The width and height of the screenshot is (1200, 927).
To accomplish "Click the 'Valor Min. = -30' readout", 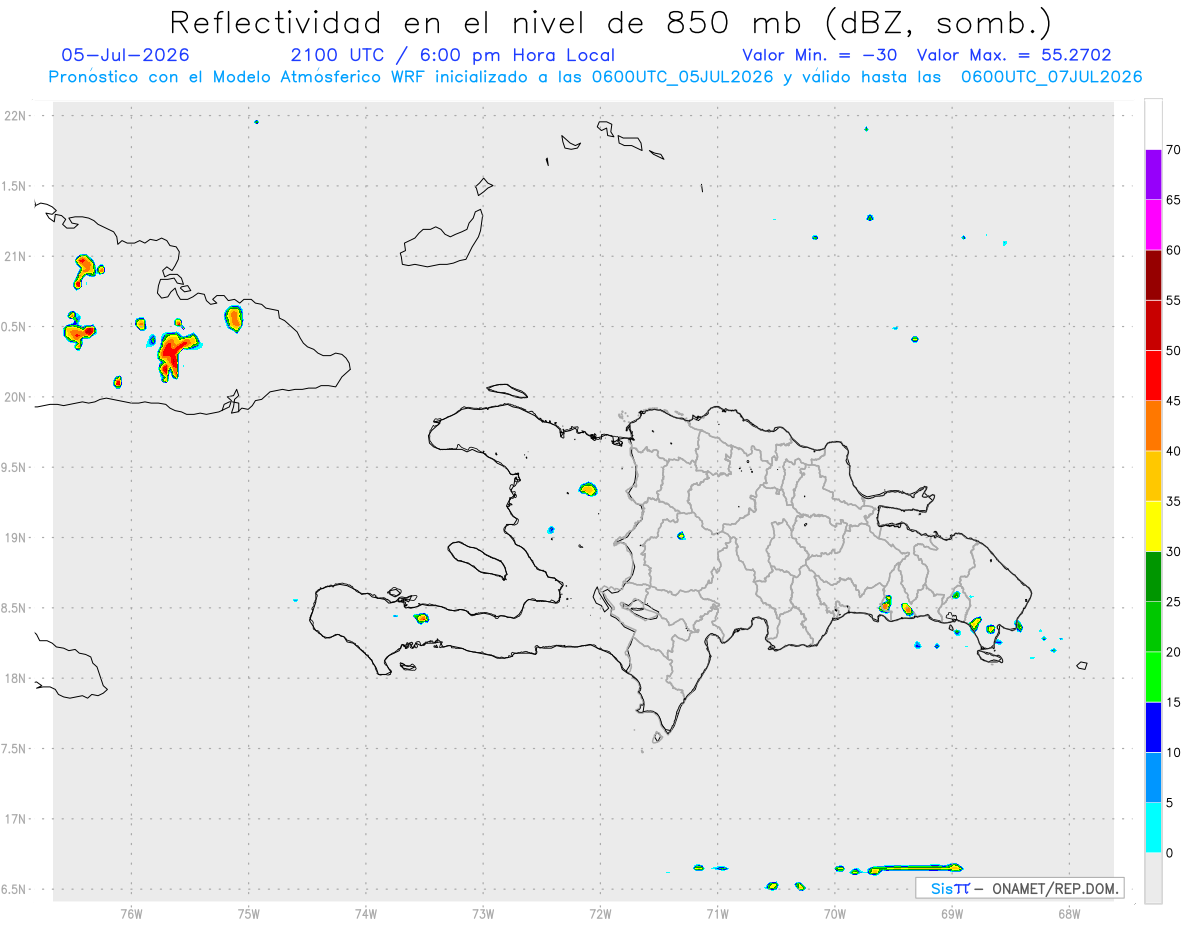I will point(822,55).
